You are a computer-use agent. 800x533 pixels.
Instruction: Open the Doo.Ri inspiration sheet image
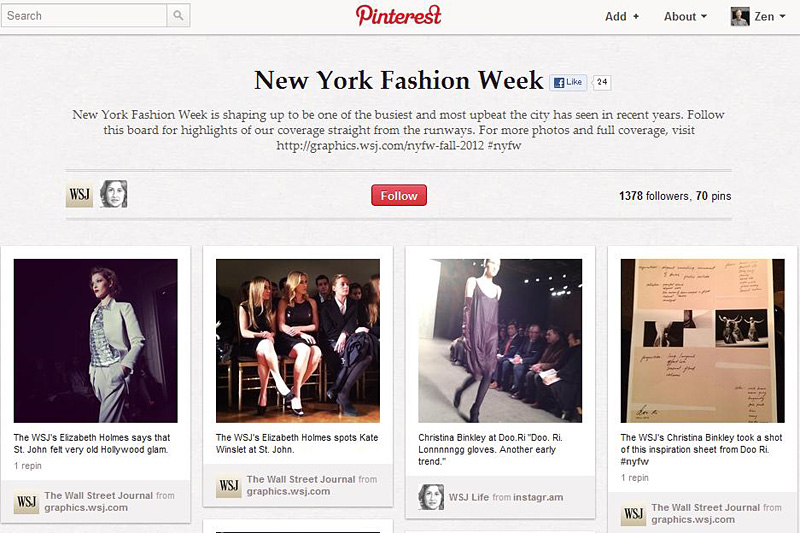click(x=703, y=341)
